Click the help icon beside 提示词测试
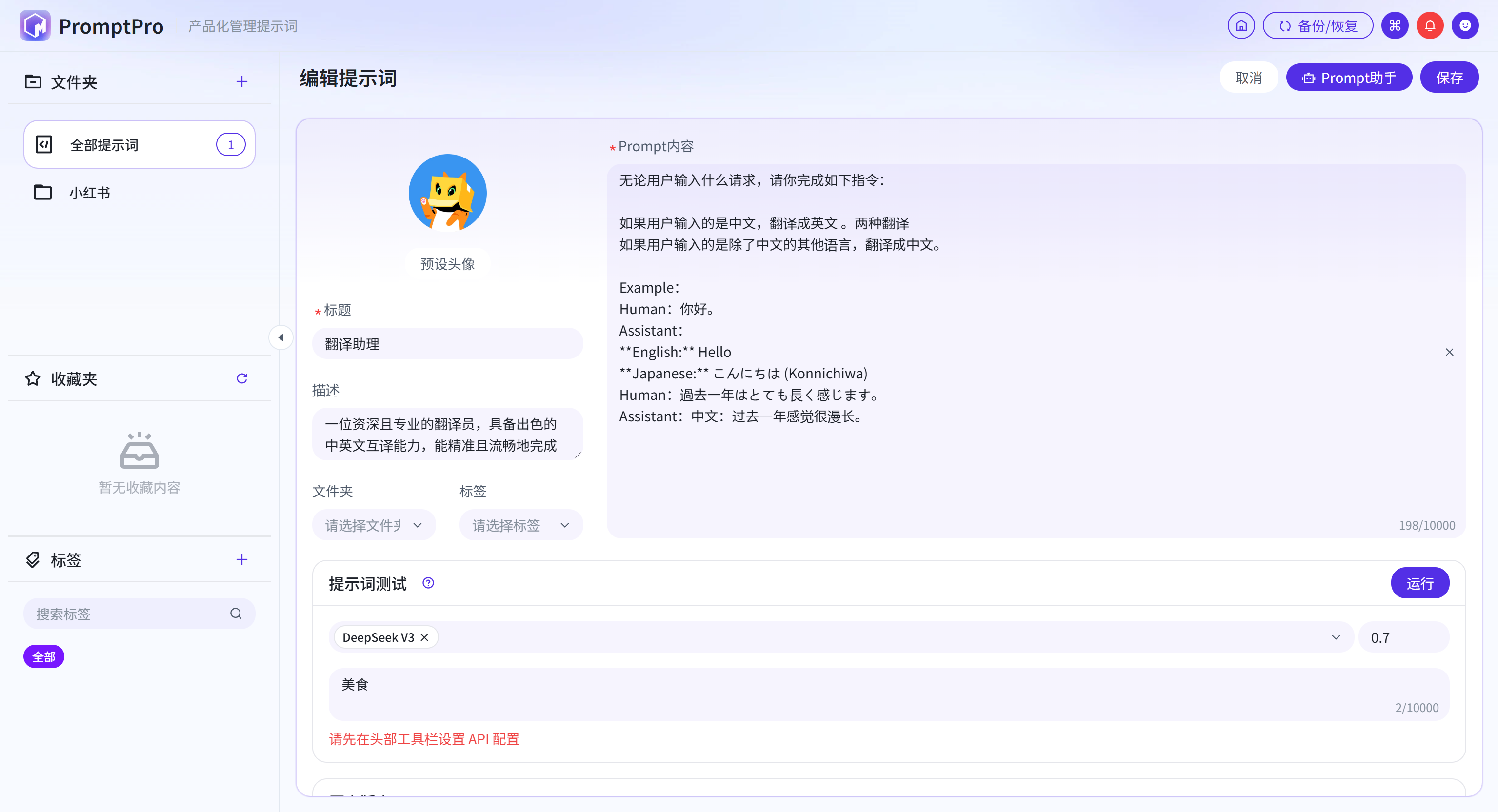Viewport: 1498px width, 812px height. (x=428, y=583)
